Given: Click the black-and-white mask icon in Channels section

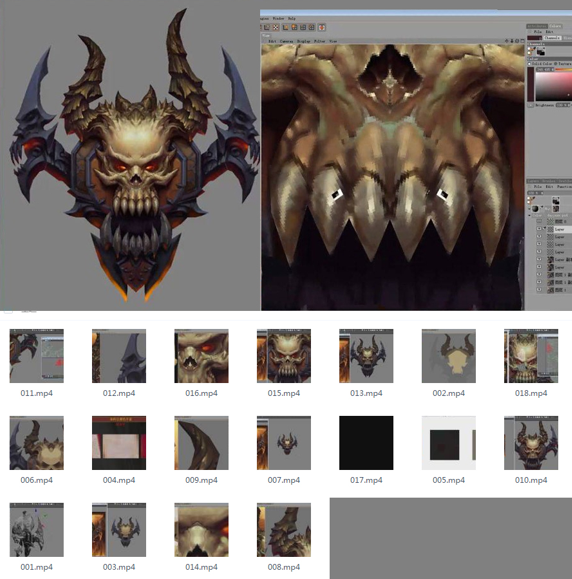Looking at the screenshot, I should [x=541, y=51].
